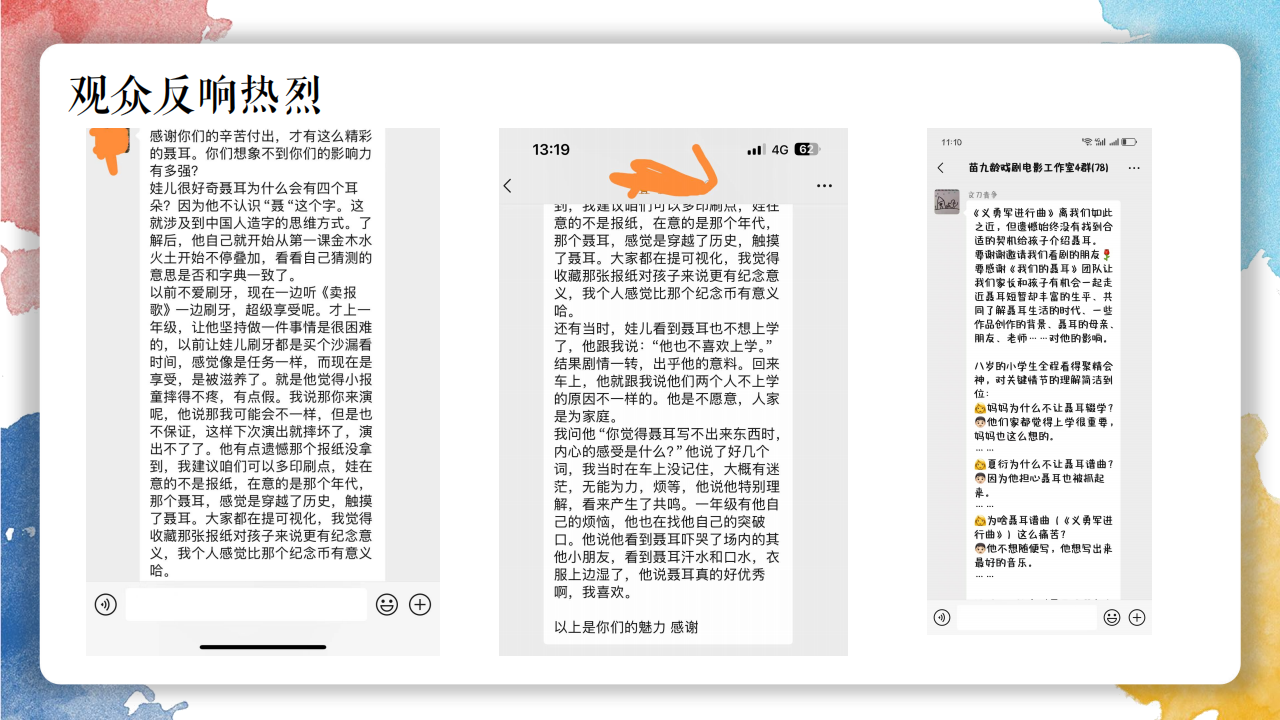Click the 13:19 clock in the status bar
1280x720 pixels.
pyautogui.click(x=550, y=150)
